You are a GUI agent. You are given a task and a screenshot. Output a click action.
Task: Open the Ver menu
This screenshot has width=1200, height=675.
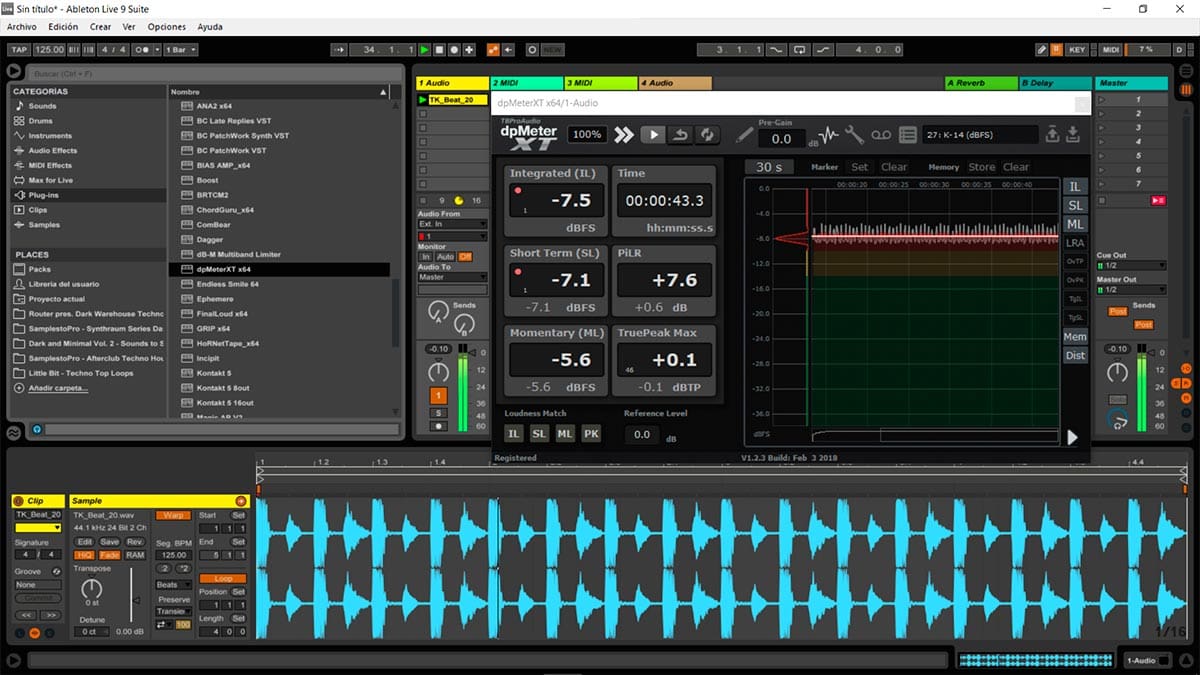click(129, 27)
